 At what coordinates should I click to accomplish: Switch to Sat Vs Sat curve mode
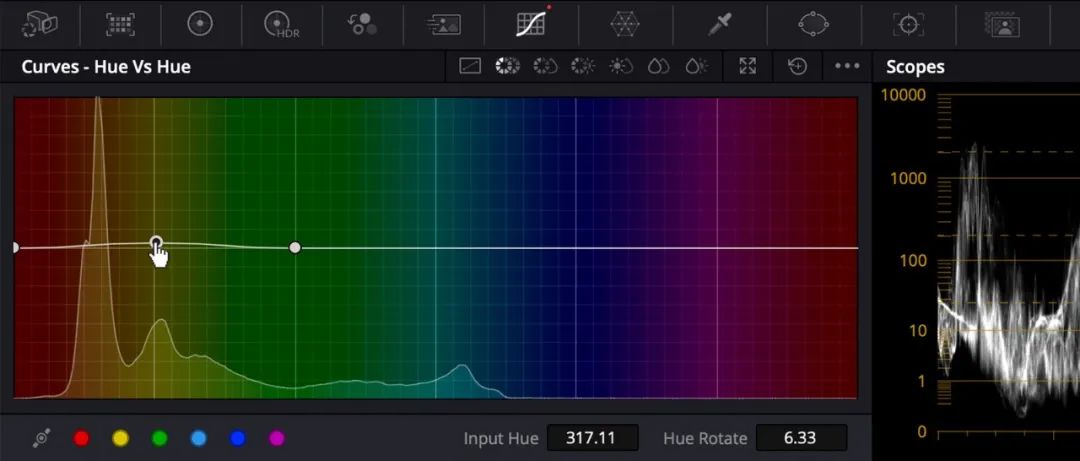coord(658,66)
